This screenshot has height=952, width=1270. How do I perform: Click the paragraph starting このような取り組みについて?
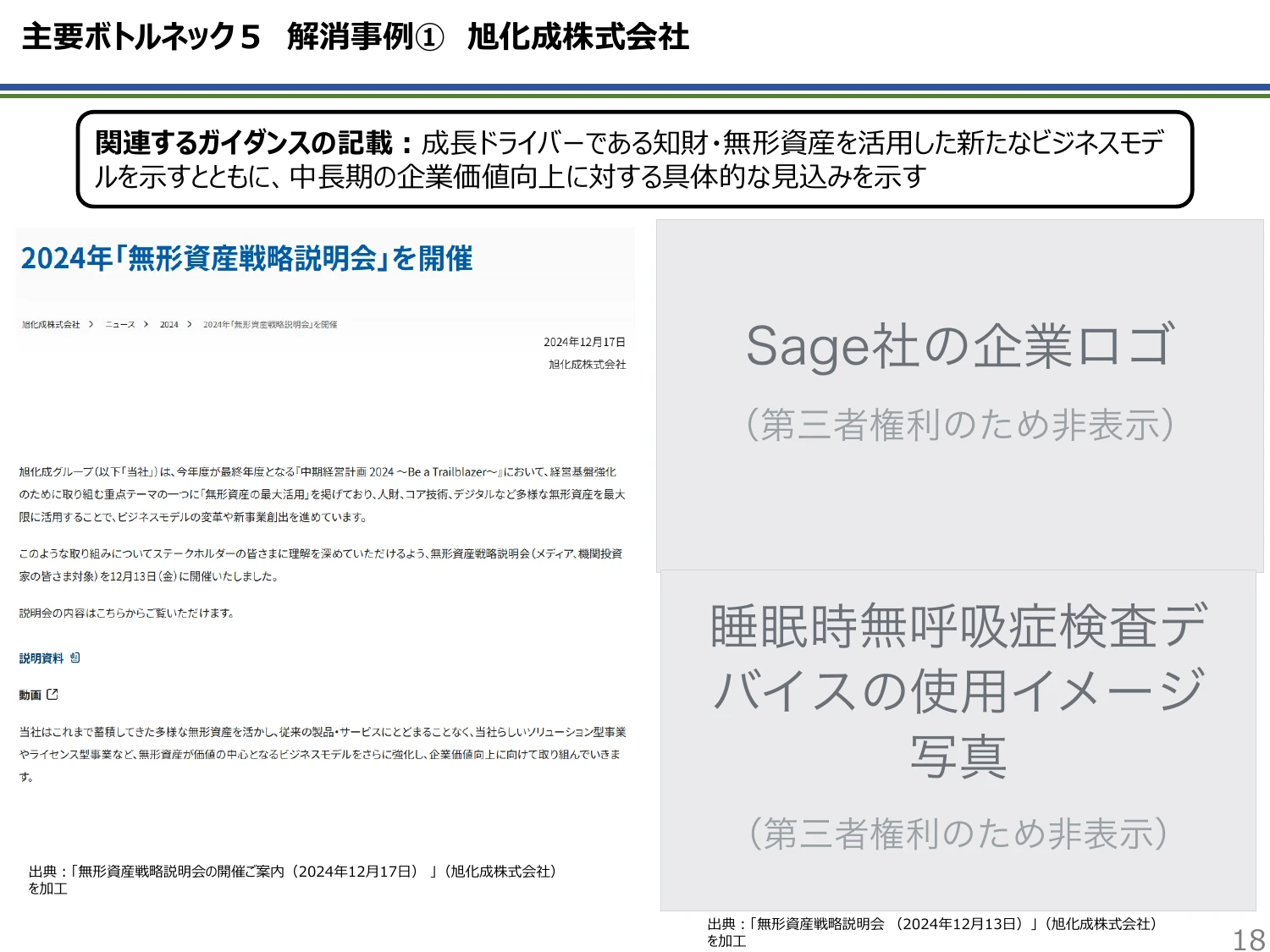coord(321,564)
